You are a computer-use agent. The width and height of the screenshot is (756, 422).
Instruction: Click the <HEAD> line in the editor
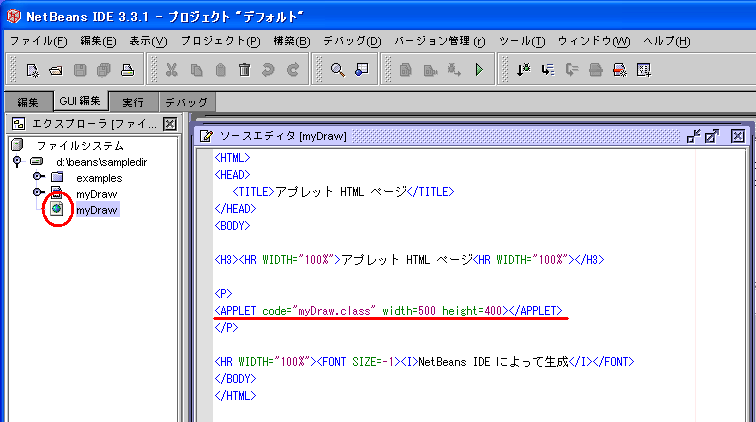click(232, 175)
